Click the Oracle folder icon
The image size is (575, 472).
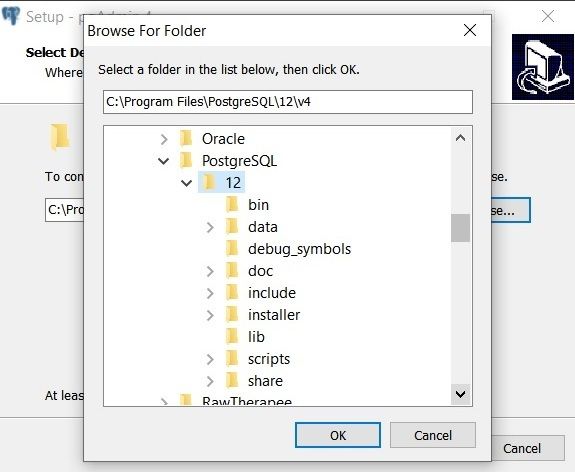tap(186, 139)
